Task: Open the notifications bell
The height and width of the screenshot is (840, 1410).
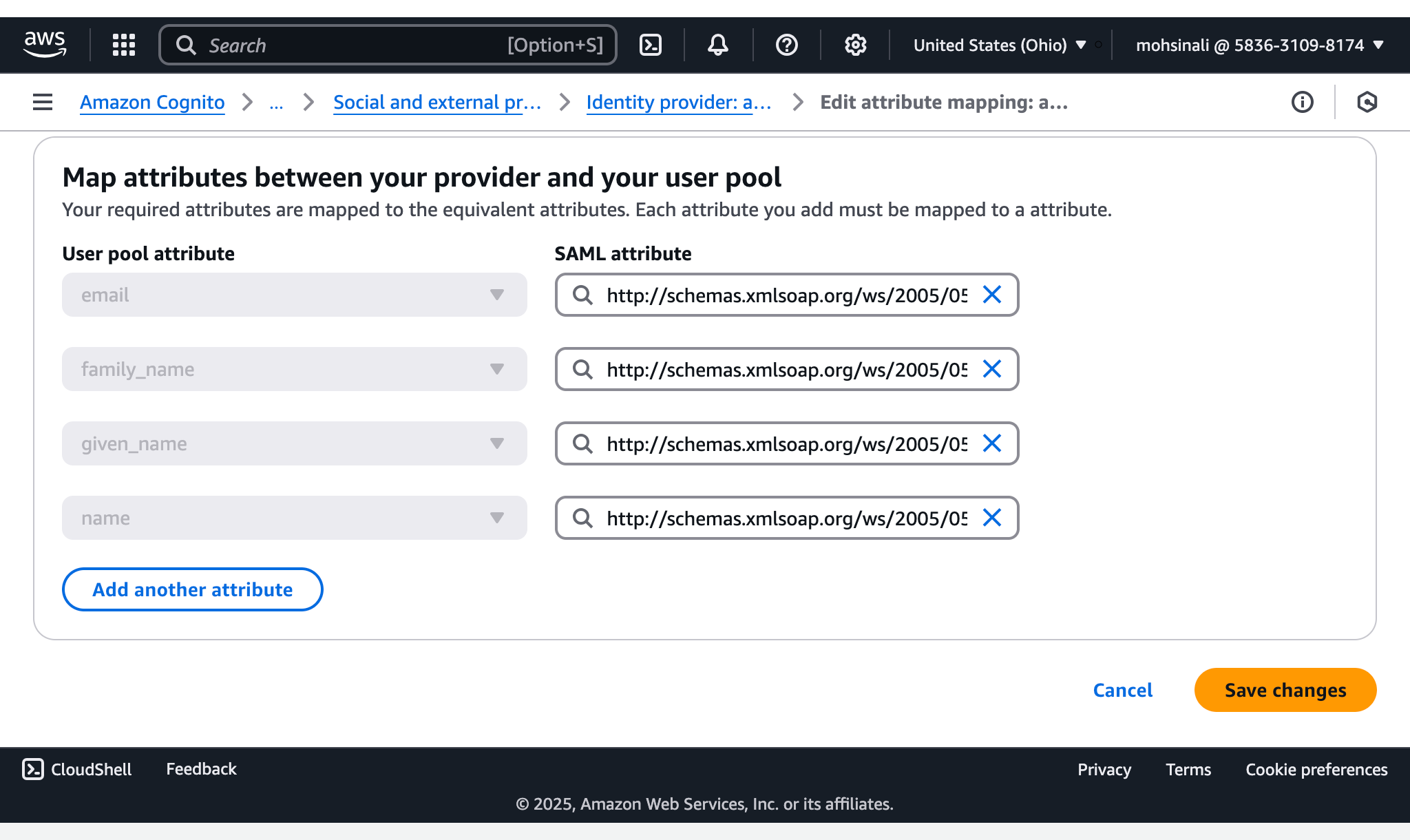Action: point(717,44)
